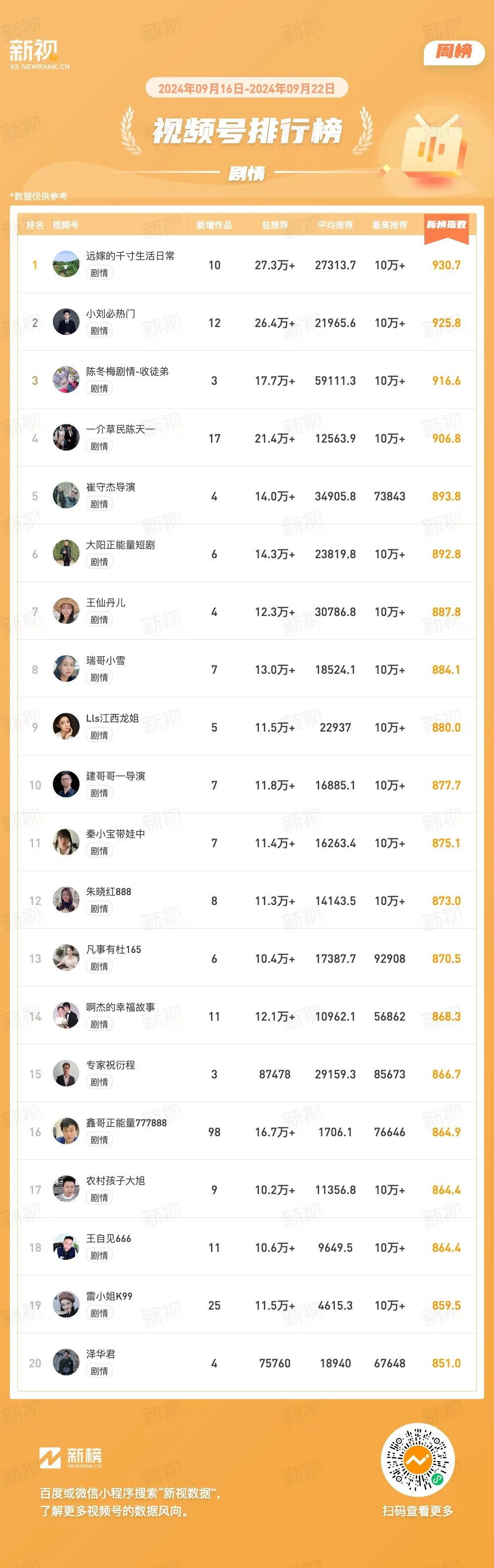
Task: Click the 剧情 tag under 雷小姐K99
Action: coord(99,1314)
